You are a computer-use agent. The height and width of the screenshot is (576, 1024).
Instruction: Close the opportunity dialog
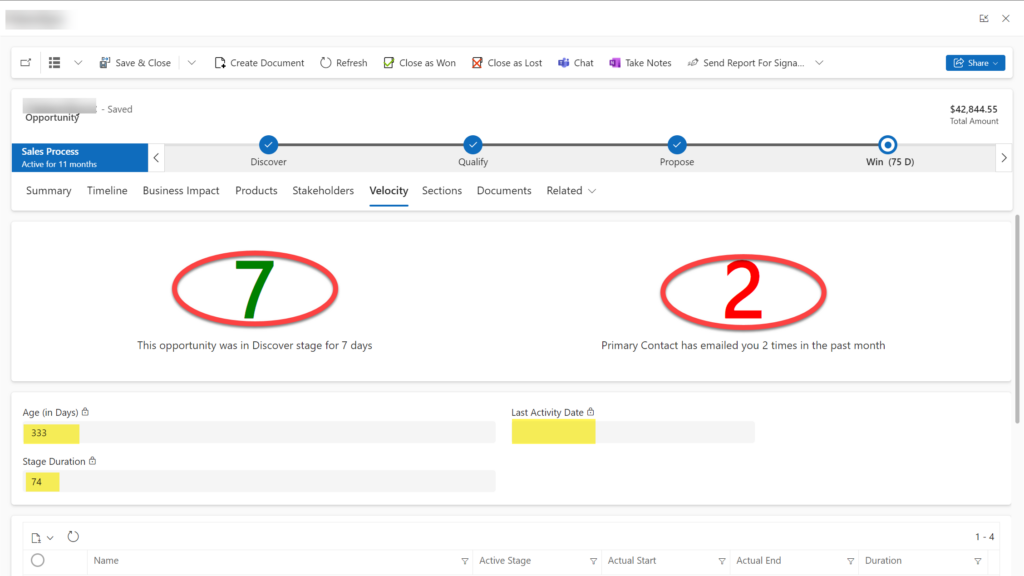[1006, 18]
